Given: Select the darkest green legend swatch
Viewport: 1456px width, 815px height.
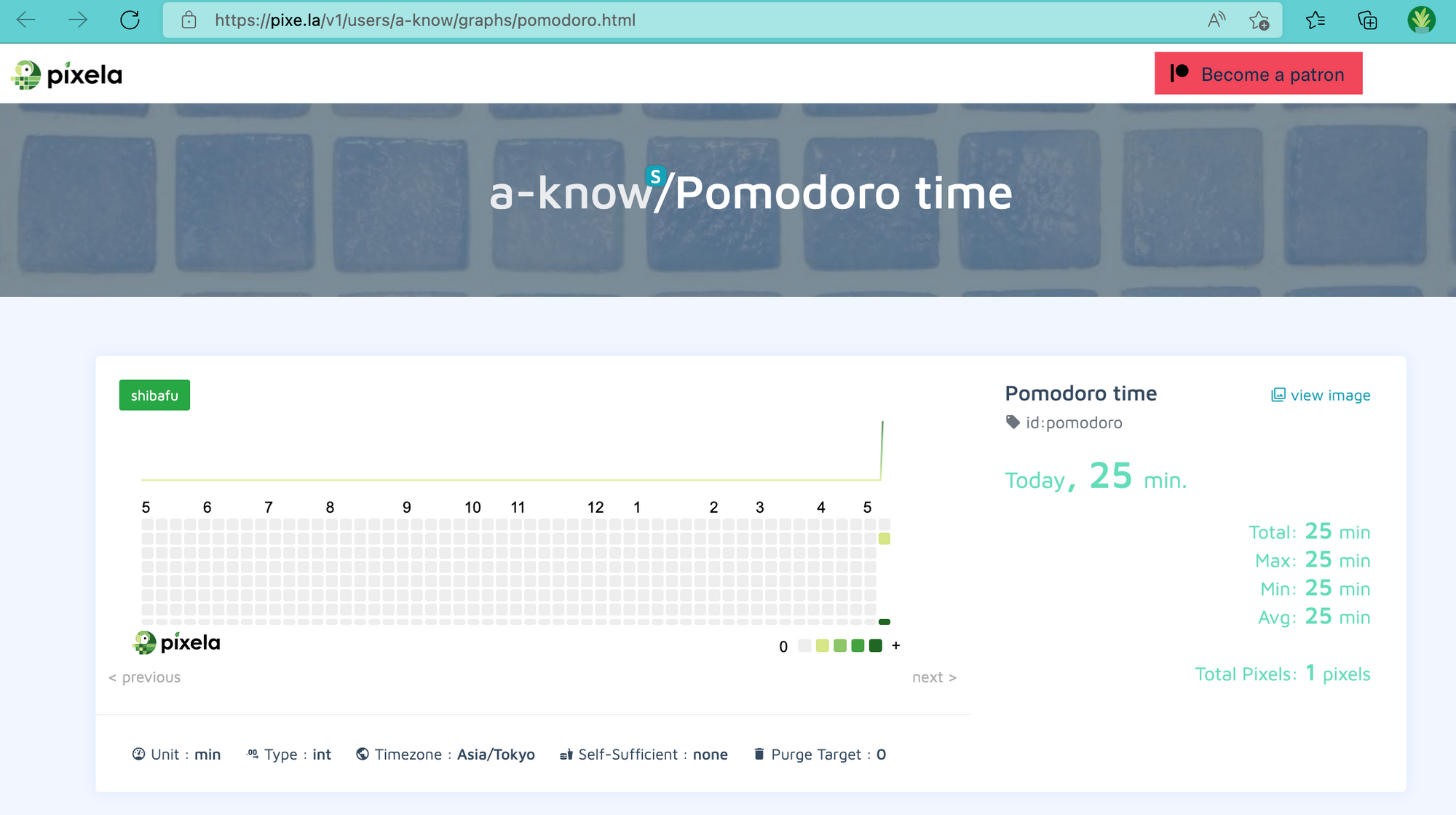Looking at the screenshot, I should [x=876, y=645].
